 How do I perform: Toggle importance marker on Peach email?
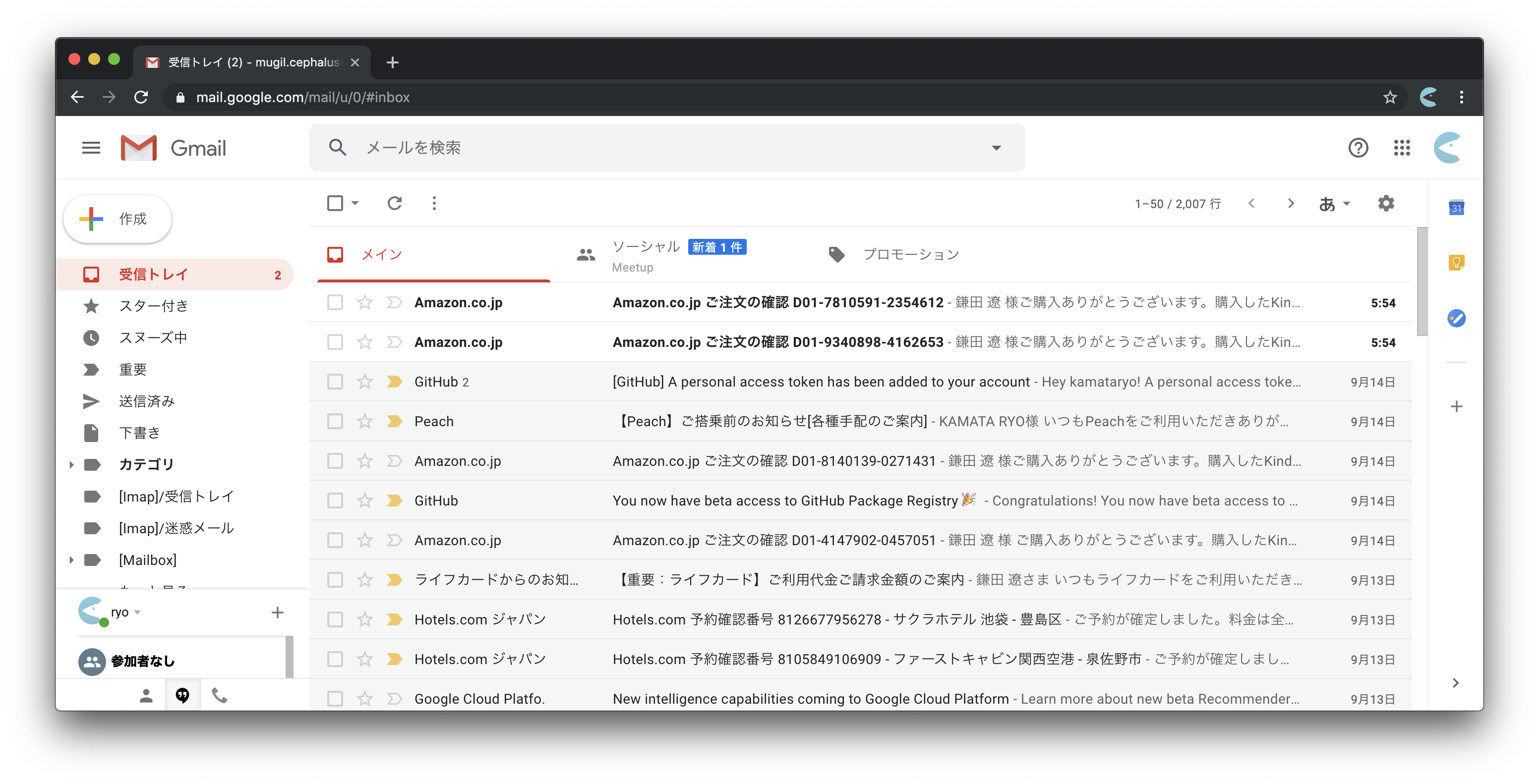[394, 422]
